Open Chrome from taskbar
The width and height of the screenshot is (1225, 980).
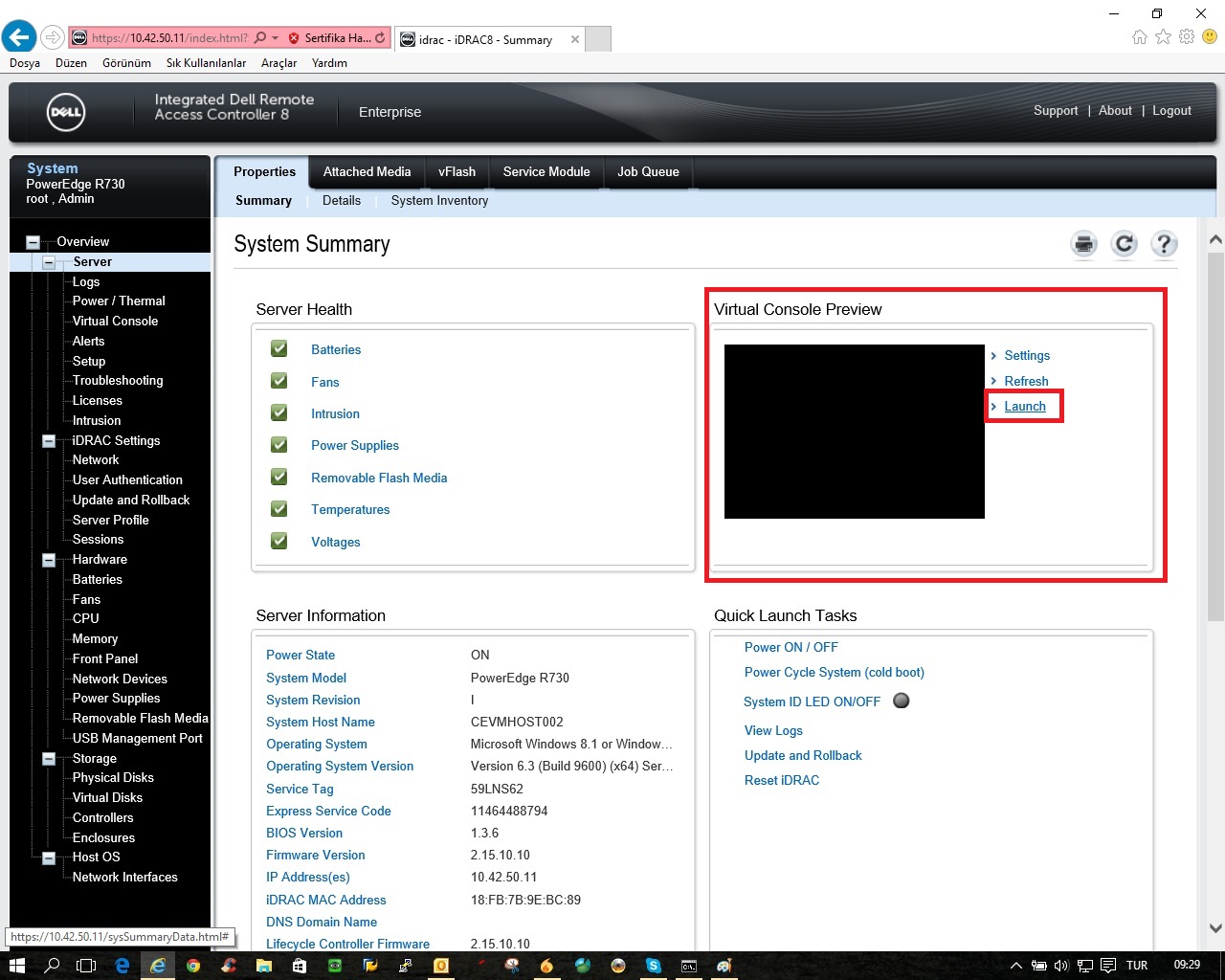pos(193,966)
